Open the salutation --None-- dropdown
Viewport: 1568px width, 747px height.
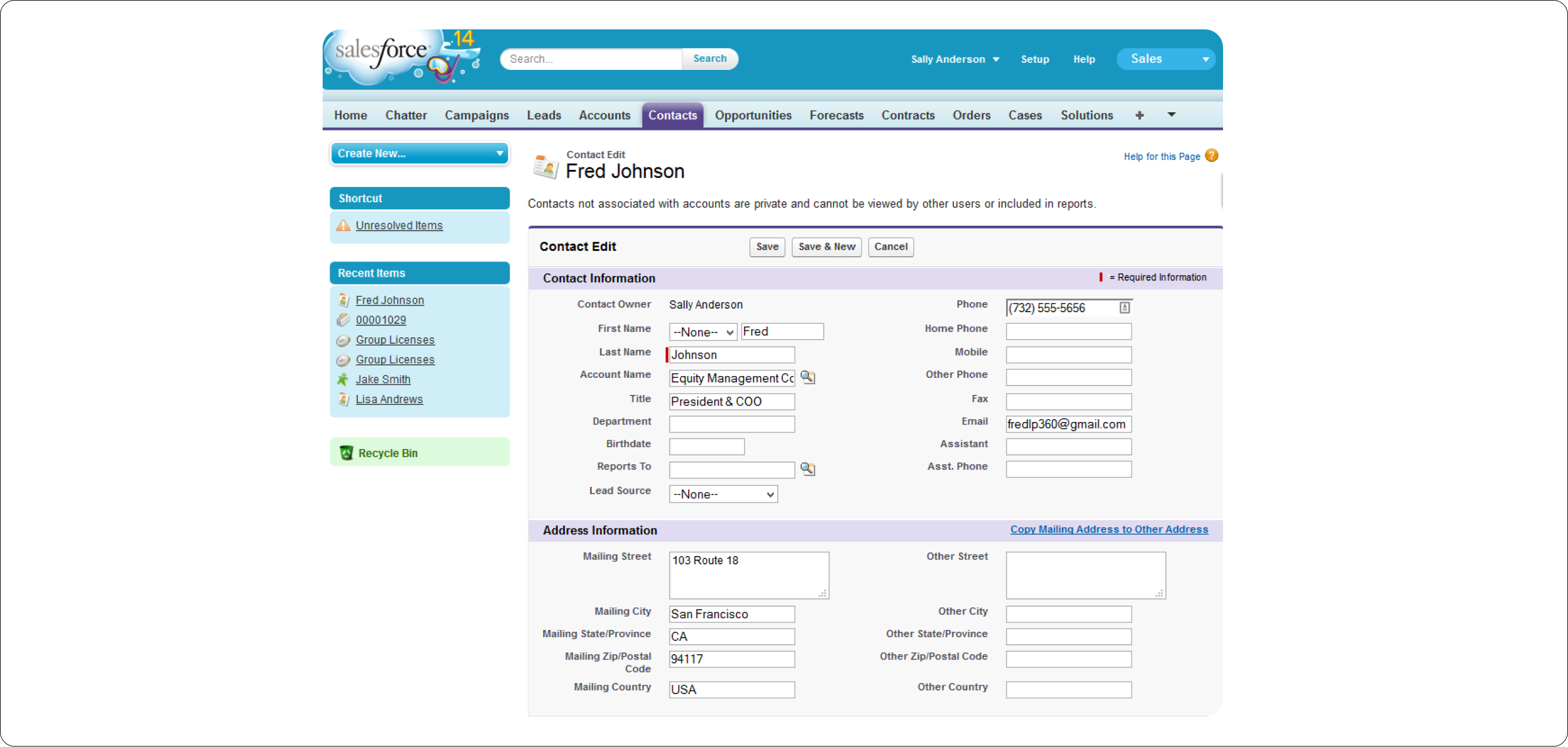(703, 332)
